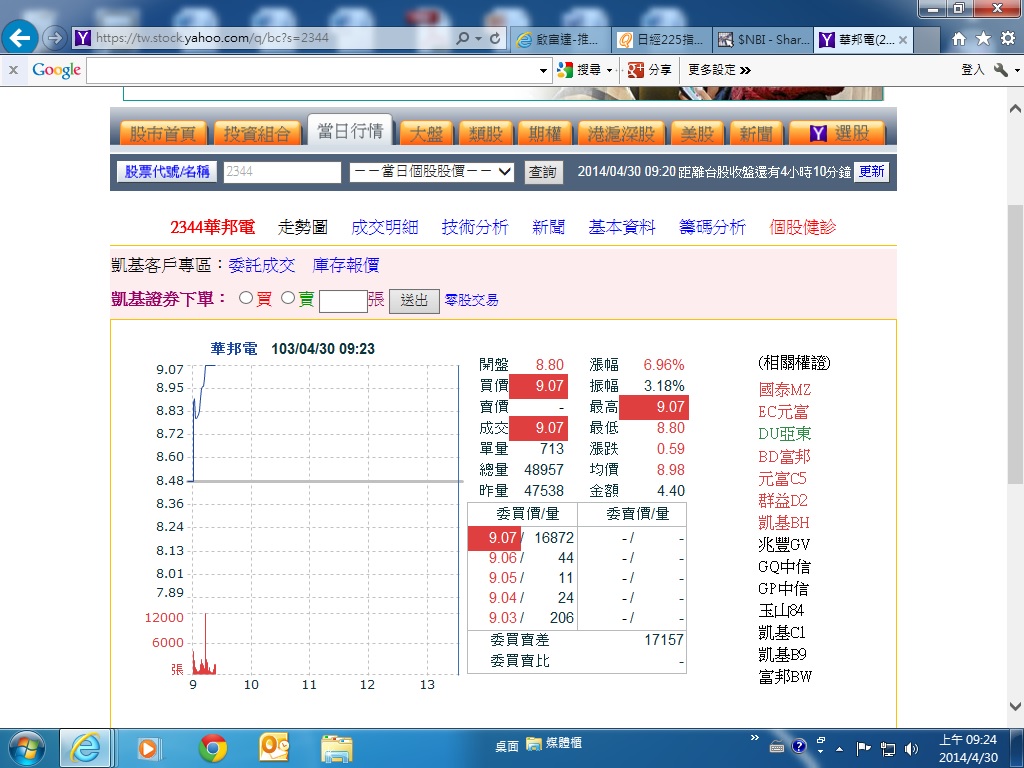Open the address bar autocomplete dropdown arrow
Screen dimensions: 1024x768
click(x=479, y=39)
